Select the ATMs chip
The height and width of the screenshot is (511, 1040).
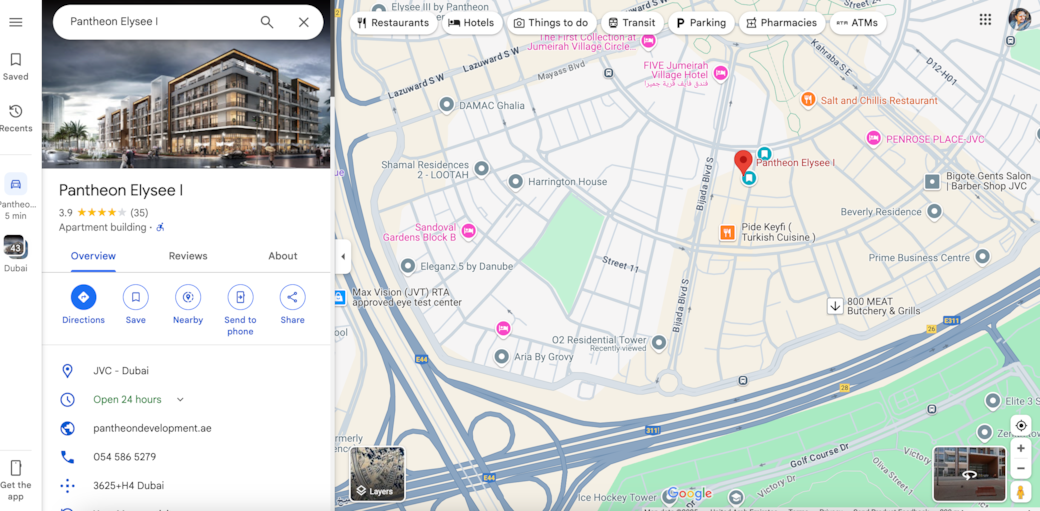click(858, 23)
